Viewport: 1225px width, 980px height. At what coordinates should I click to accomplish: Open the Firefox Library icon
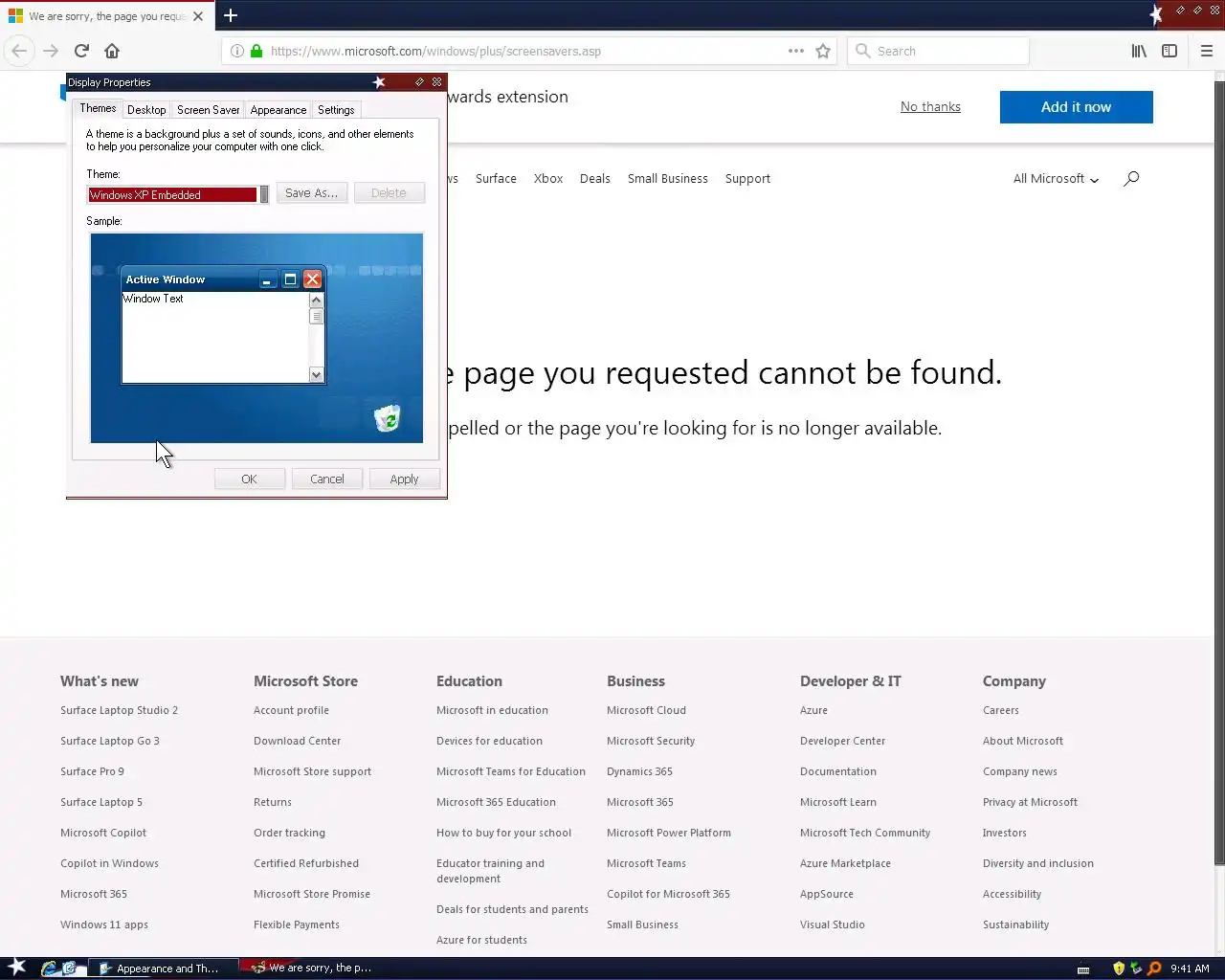coord(1139,51)
